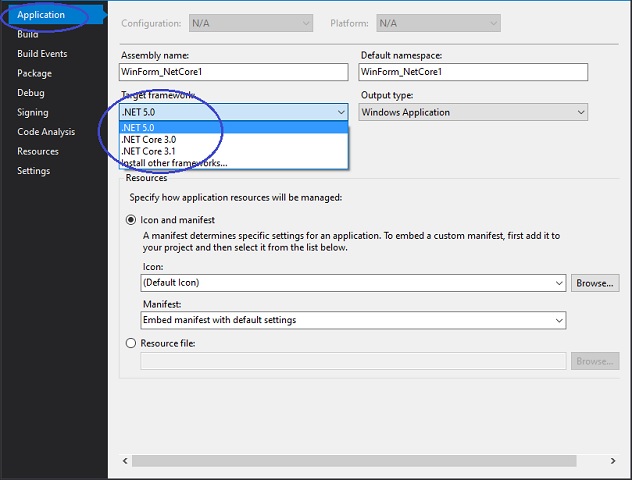
Task: Open the Icon combo box
Action: (x=353, y=283)
